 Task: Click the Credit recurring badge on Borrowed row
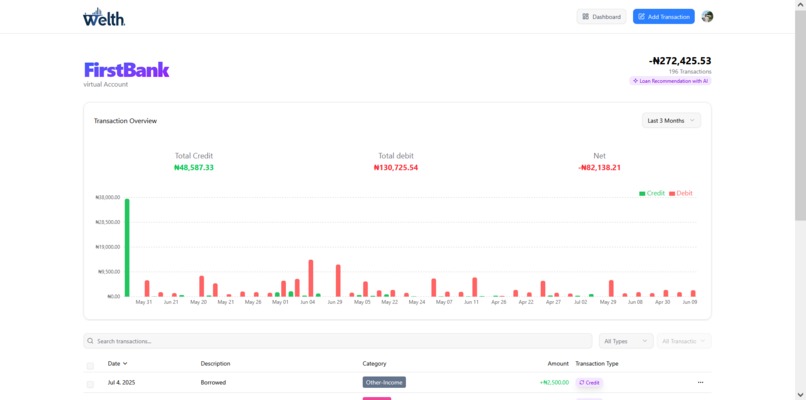[589, 383]
